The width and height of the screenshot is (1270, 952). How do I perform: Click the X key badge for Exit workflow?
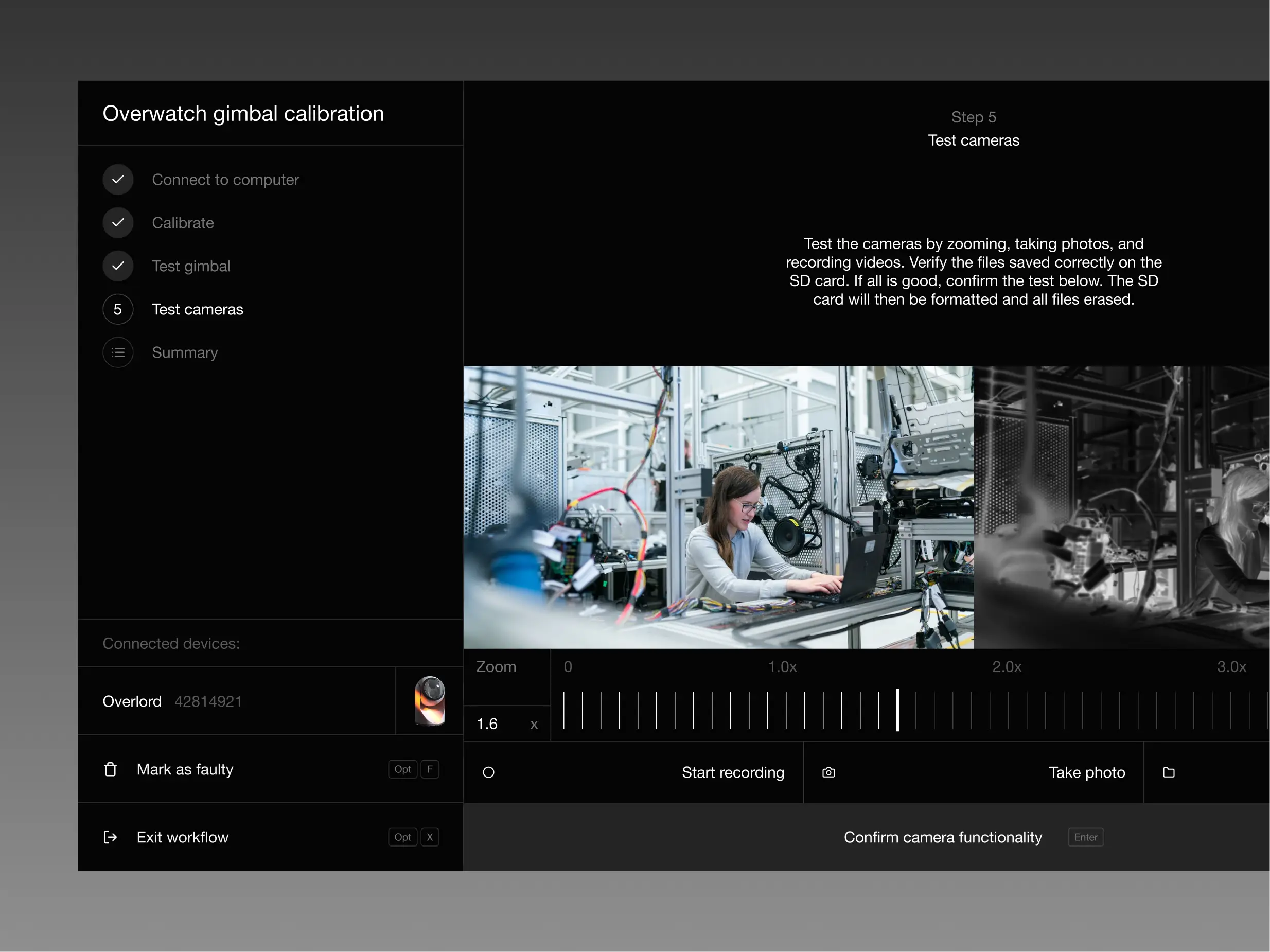point(430,837)
